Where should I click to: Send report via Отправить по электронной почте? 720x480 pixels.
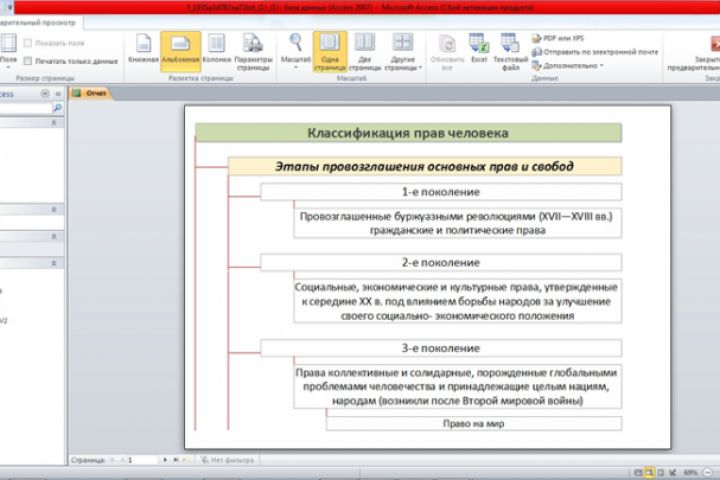595,52
